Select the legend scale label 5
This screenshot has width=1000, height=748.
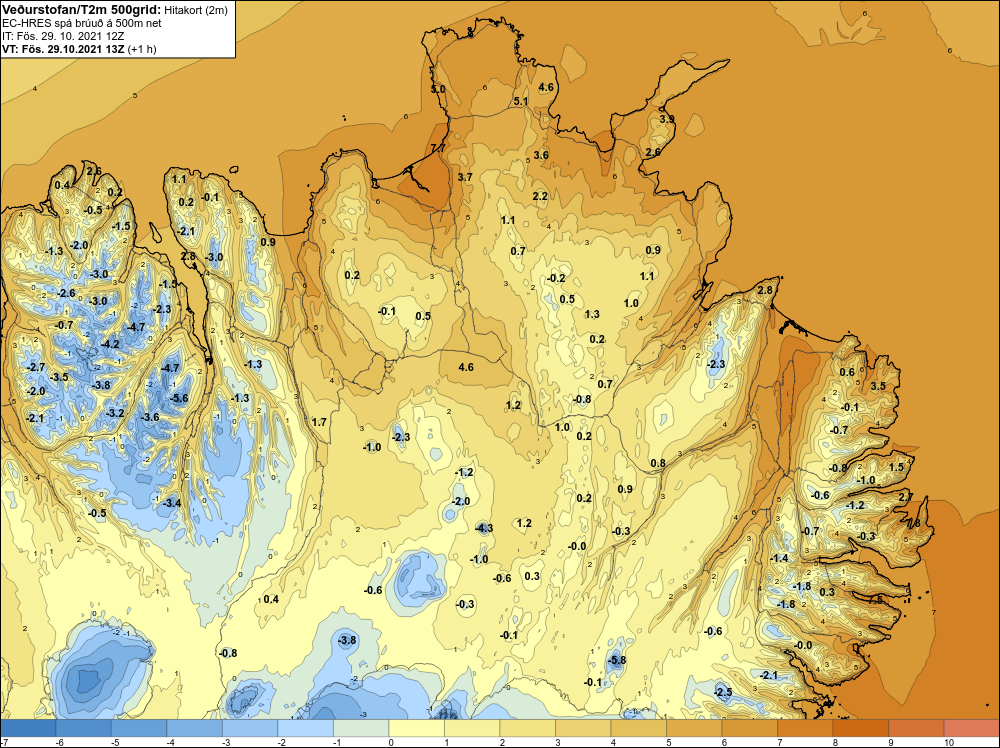[668, 742]
